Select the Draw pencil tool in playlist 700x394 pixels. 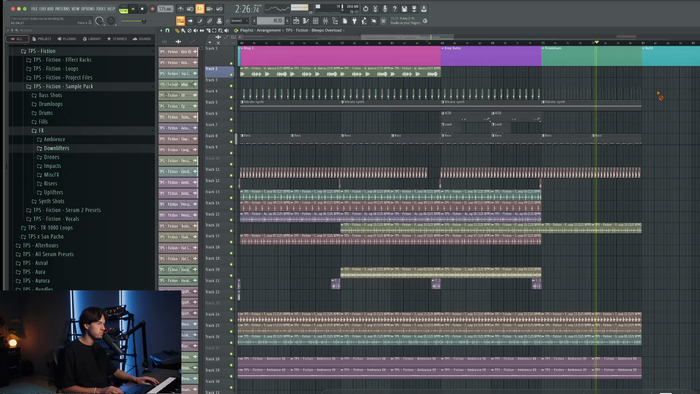click(x=177, y=30)
